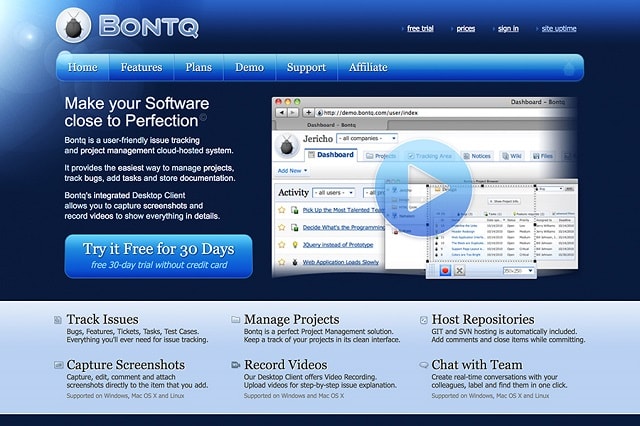
Task: Click the Record Videos camera icon
Action: tap(236, 365)
